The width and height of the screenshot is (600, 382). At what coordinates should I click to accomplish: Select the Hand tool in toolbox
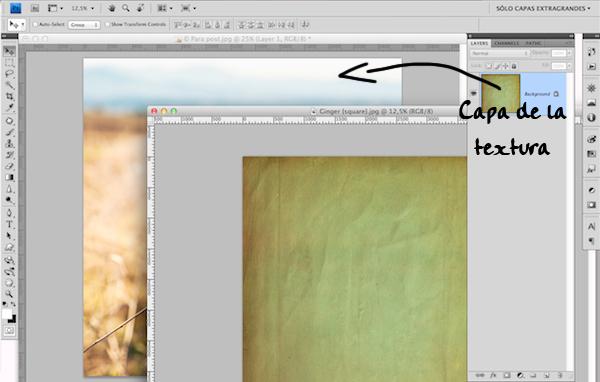pos(9,283)
